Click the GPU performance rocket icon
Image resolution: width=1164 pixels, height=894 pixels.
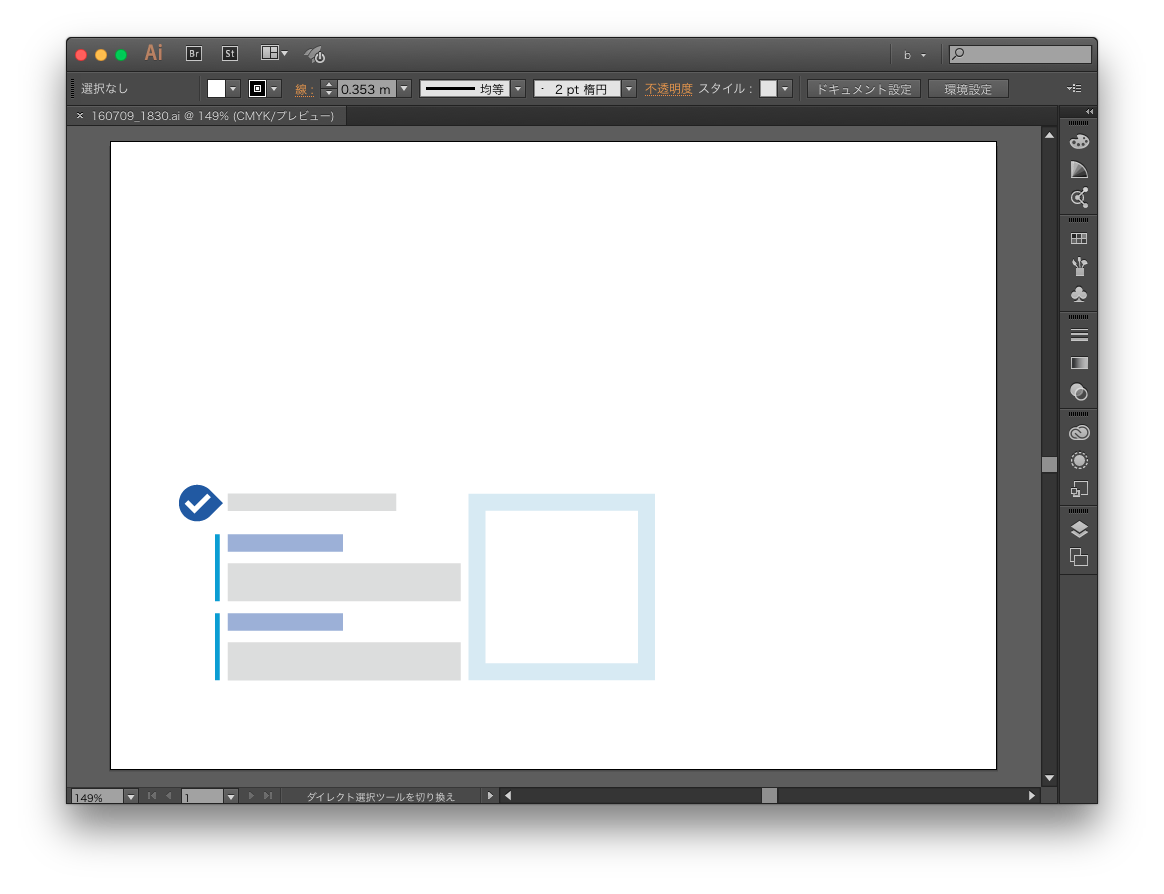coord(315,54)
